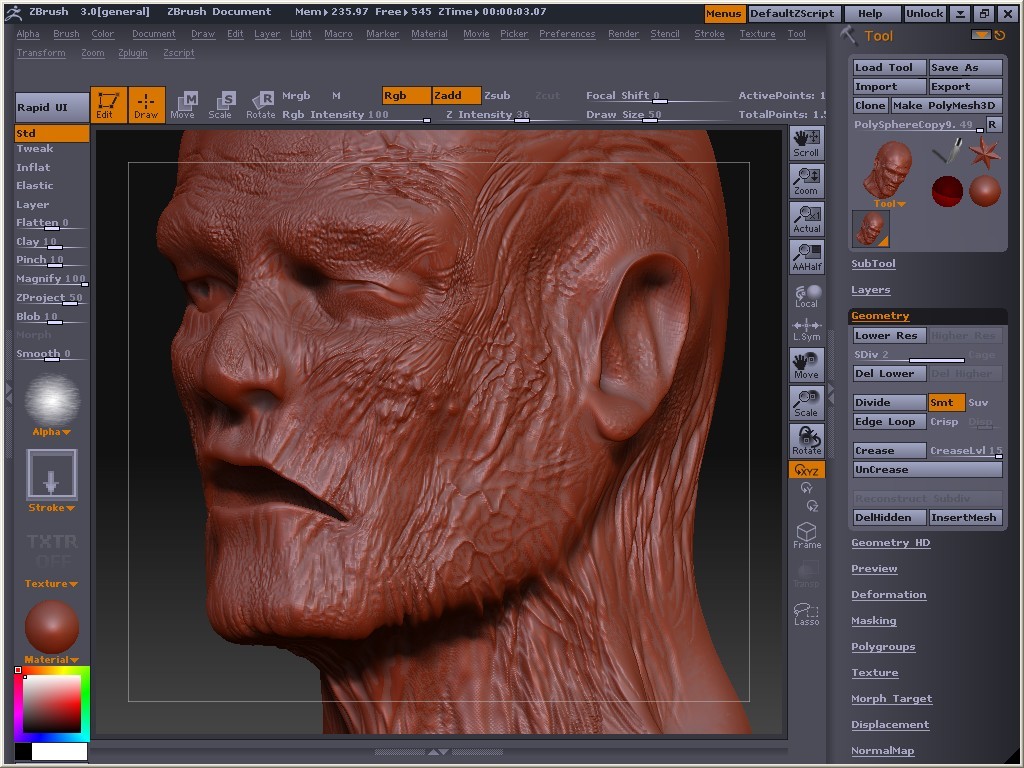Click the Frame mesh icon
Viewport: 1024px width, 768px height.
pyautogui.click(x=807, y=536)
